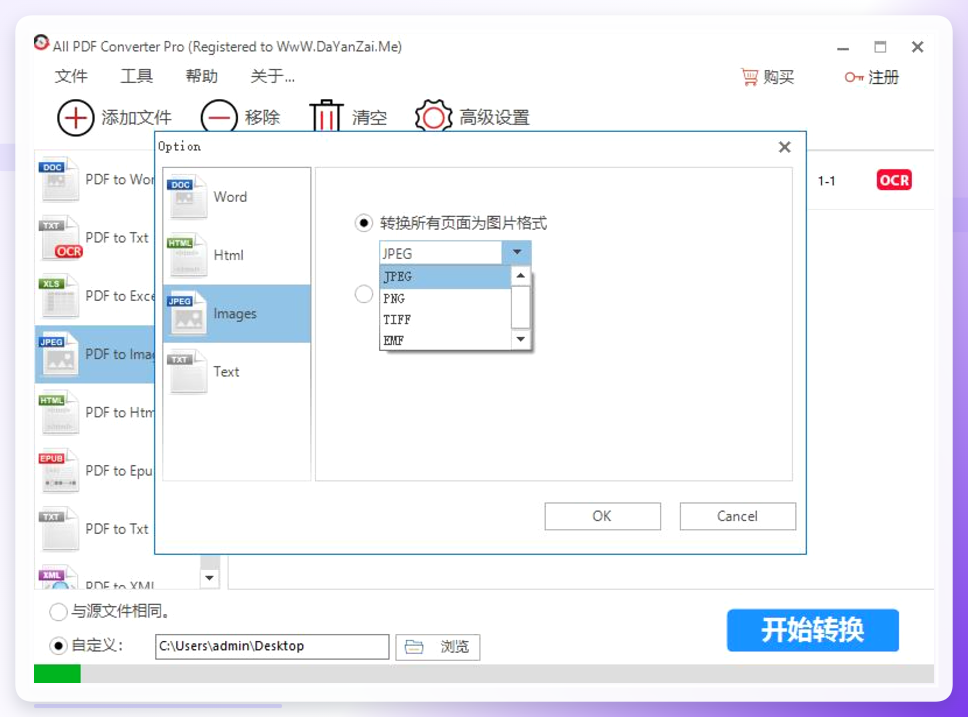Select PDF to Epub icon

click(x=59, y=471)
